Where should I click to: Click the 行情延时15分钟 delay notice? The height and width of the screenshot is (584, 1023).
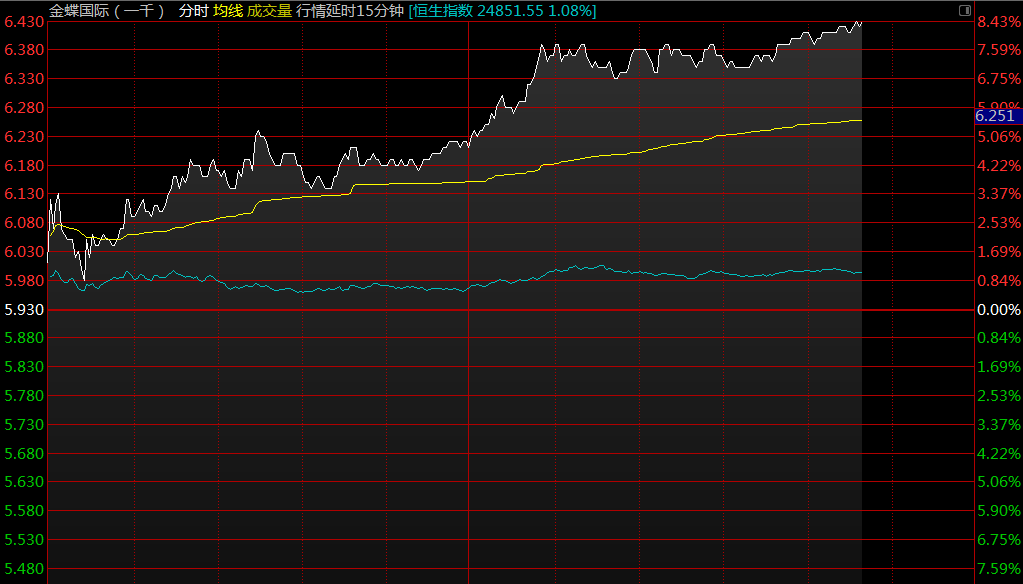(x=350, y=11)
